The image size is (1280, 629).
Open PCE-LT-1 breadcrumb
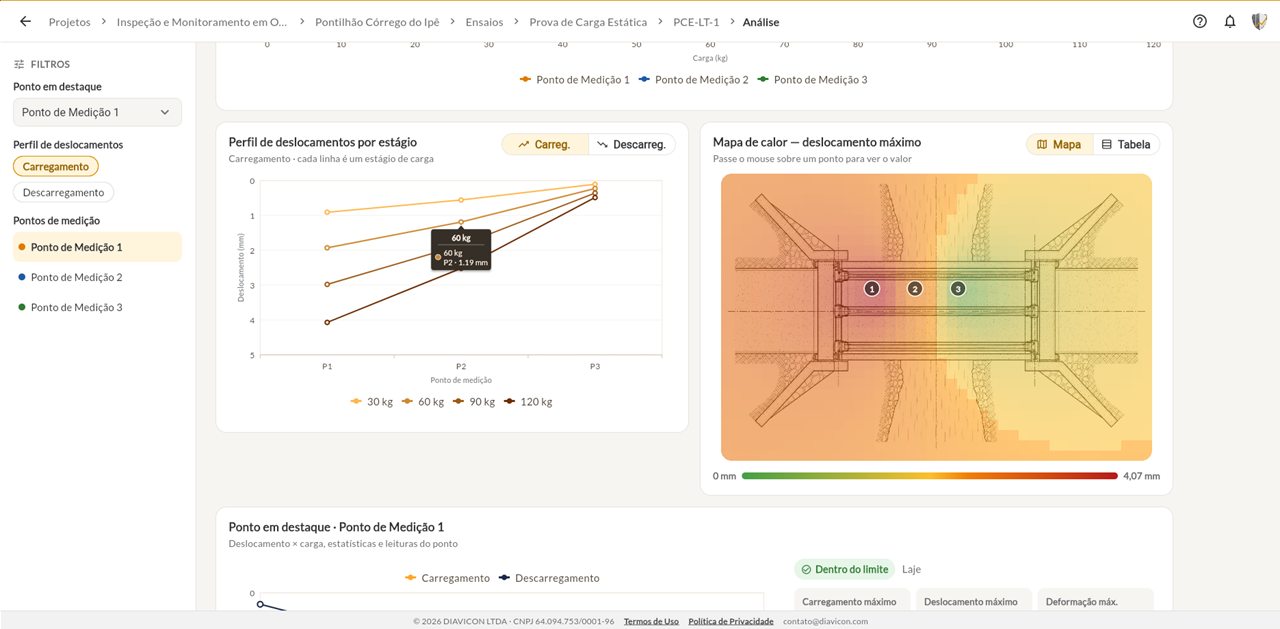[x=696, y=22]
